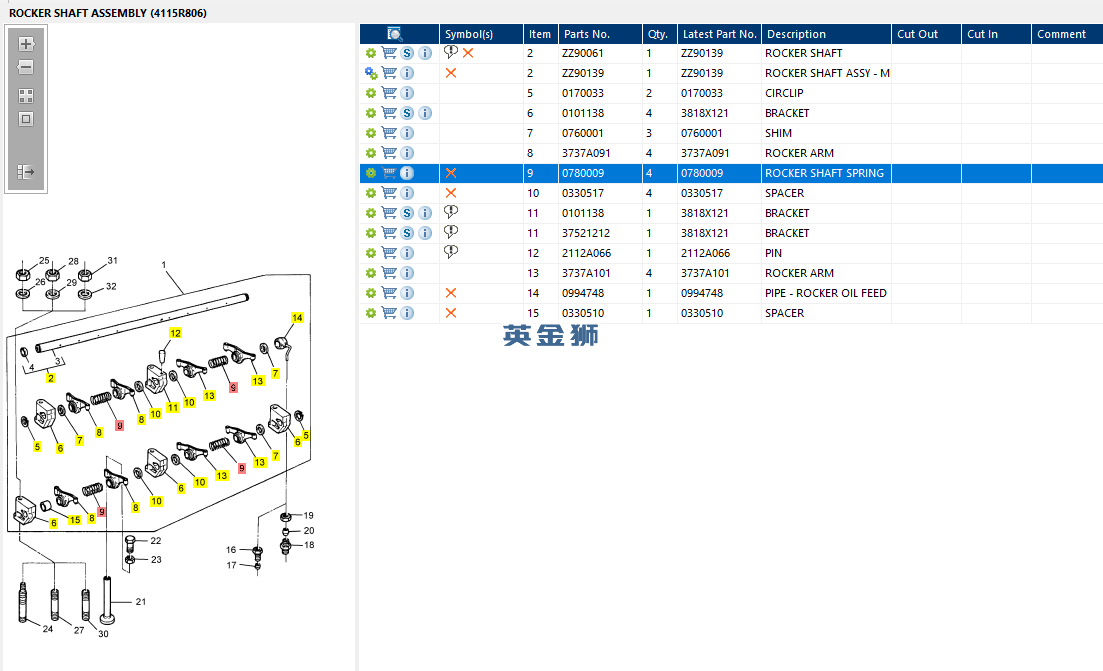Click callout 12 on the diagram
The image size is (1103, 671).
[175, 333]
